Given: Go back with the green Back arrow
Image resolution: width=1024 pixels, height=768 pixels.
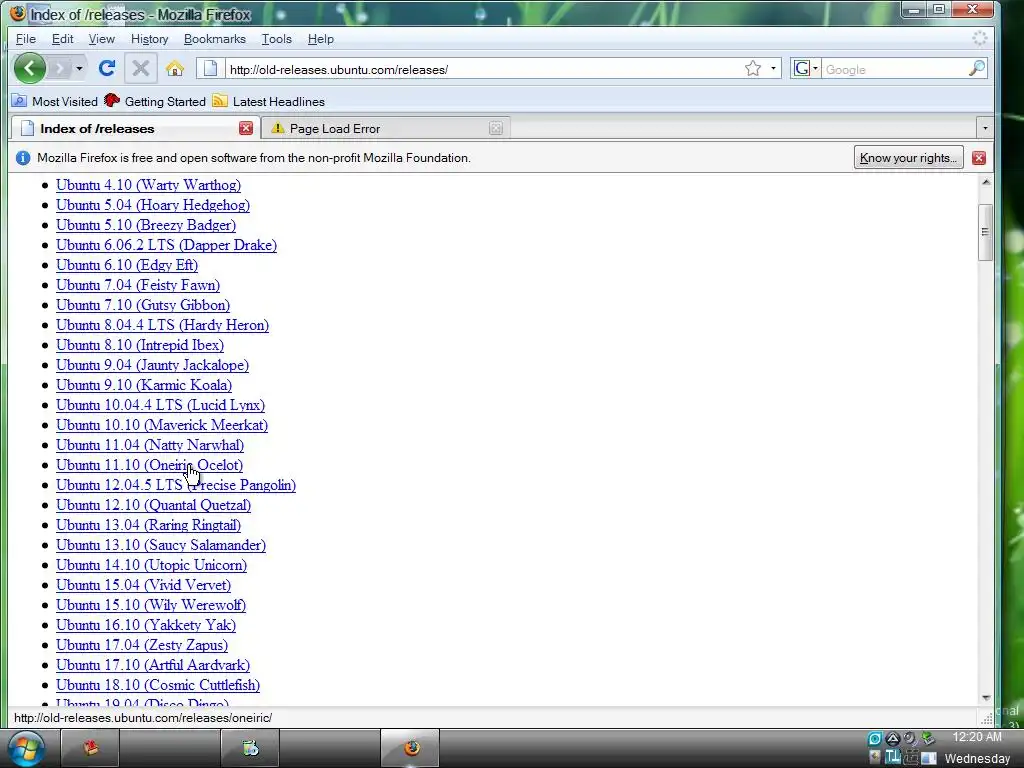Looking at the screenshot, I should point(29,68).
